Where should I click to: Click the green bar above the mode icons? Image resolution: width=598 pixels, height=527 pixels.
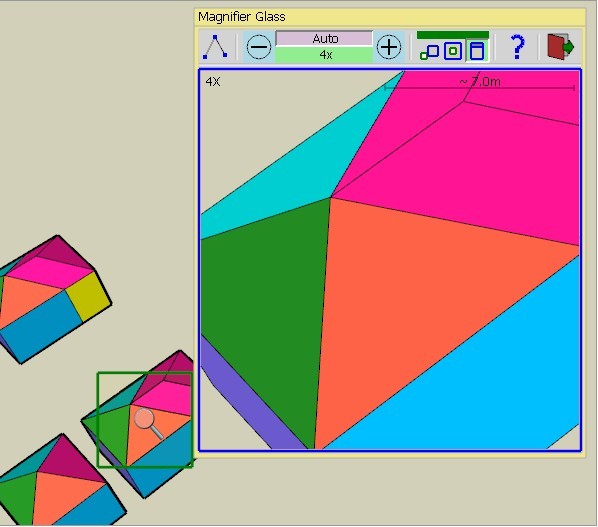(453, 35)
